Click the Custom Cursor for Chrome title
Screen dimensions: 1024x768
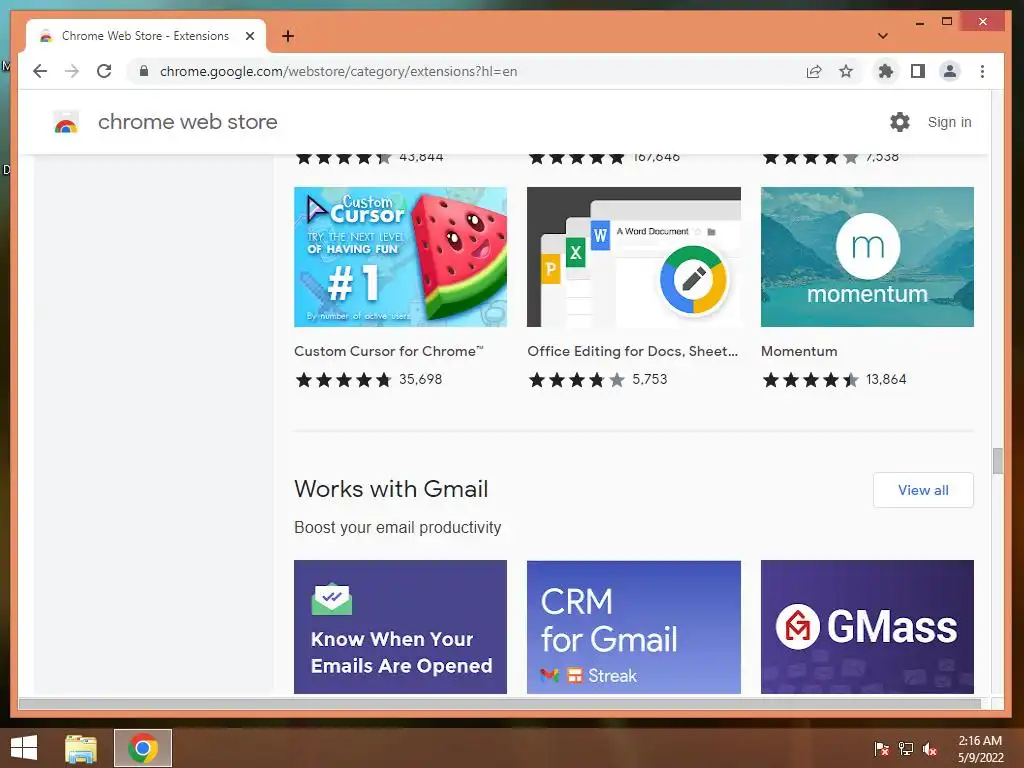tap(389, 351)
